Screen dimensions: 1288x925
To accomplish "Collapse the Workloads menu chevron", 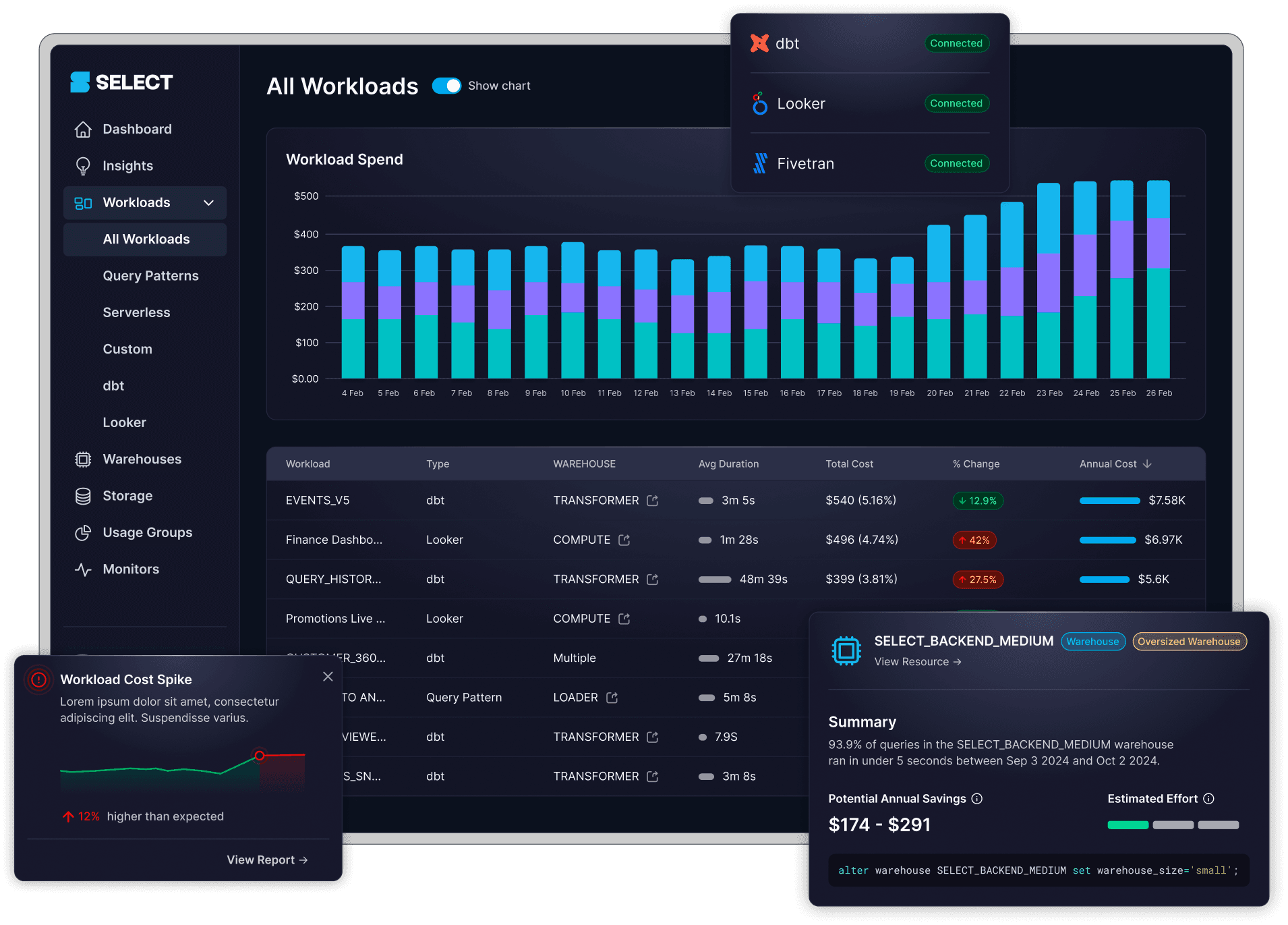I will pos(209,203).
